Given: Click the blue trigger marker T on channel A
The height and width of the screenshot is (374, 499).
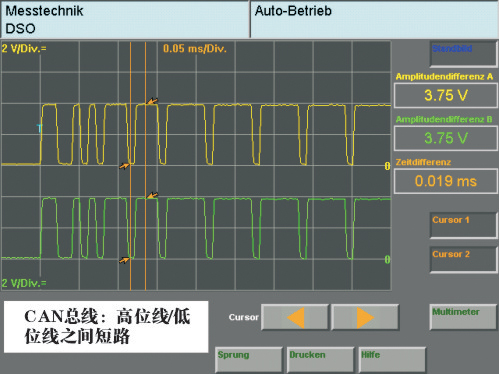Looking at the screenshot, I should click(x=39, y=128).
